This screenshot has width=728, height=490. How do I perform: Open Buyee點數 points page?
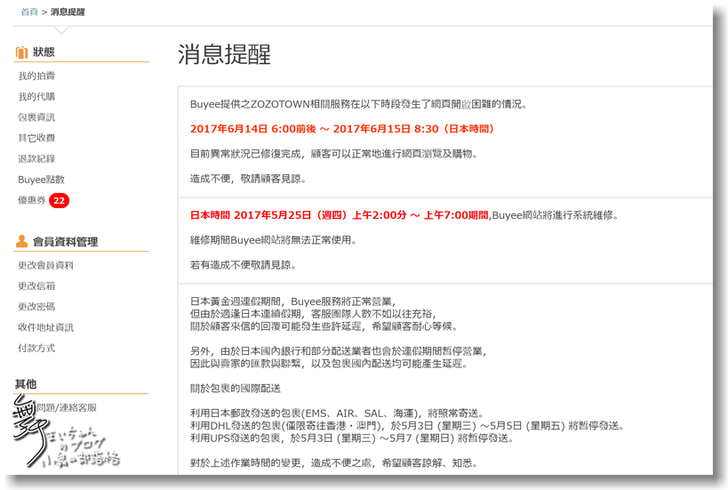[41, 180]
